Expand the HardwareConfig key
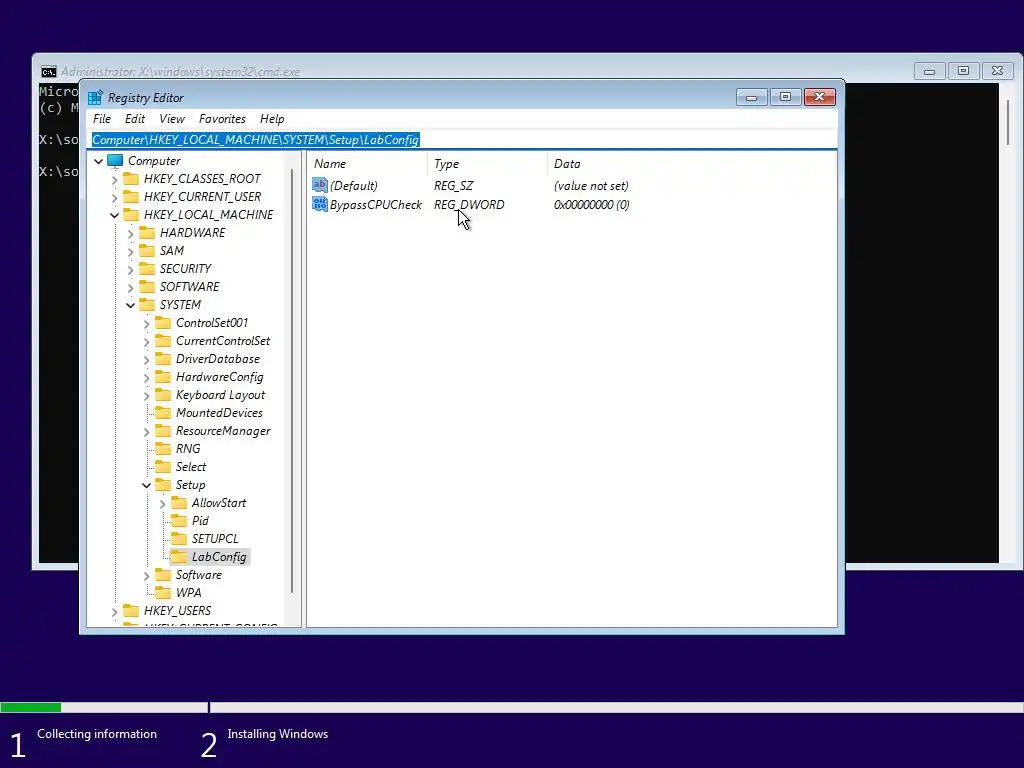Image resolution: width=1024 pixels, height=768 pixels. [146, 377]
